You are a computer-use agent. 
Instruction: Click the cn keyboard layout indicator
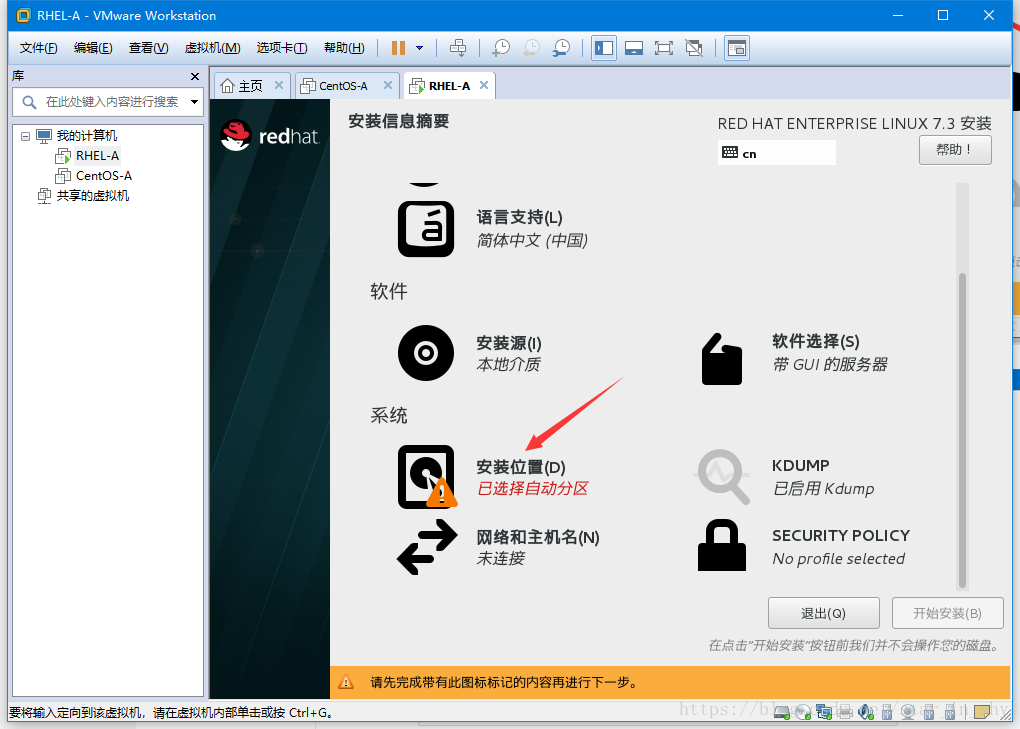pyautogui.click(x=776, y=153)
